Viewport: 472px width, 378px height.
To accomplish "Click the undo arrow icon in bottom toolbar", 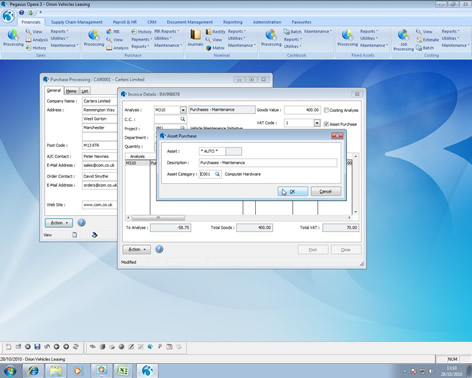I will point(47,347).
